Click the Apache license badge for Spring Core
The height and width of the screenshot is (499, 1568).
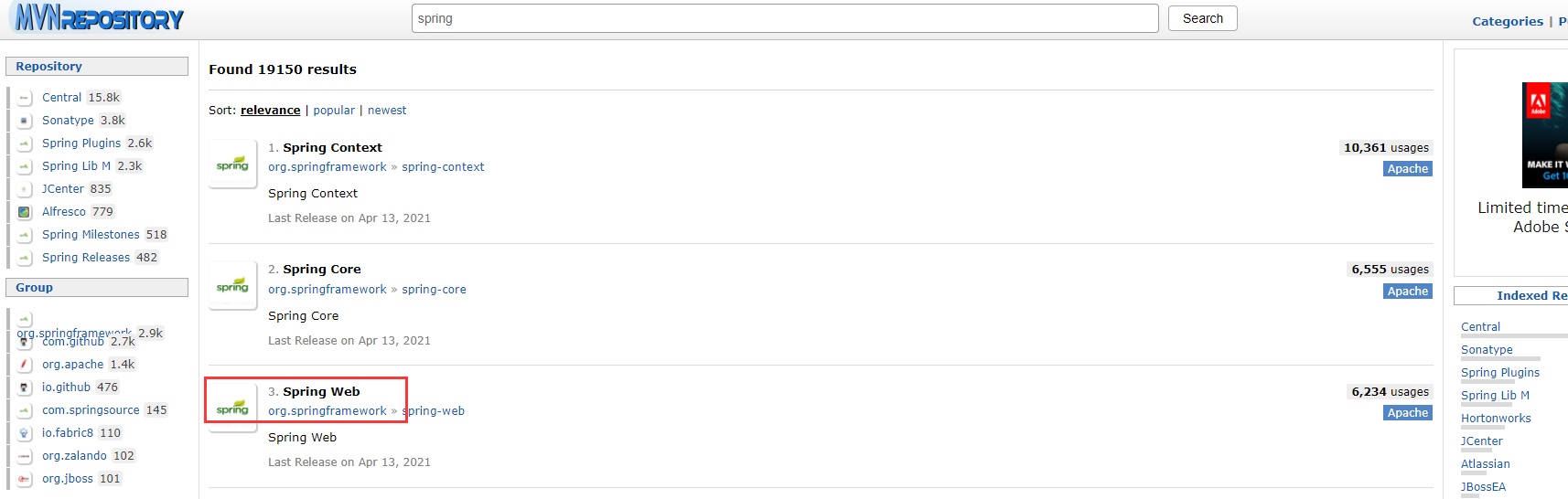[x=1407, y=292]
